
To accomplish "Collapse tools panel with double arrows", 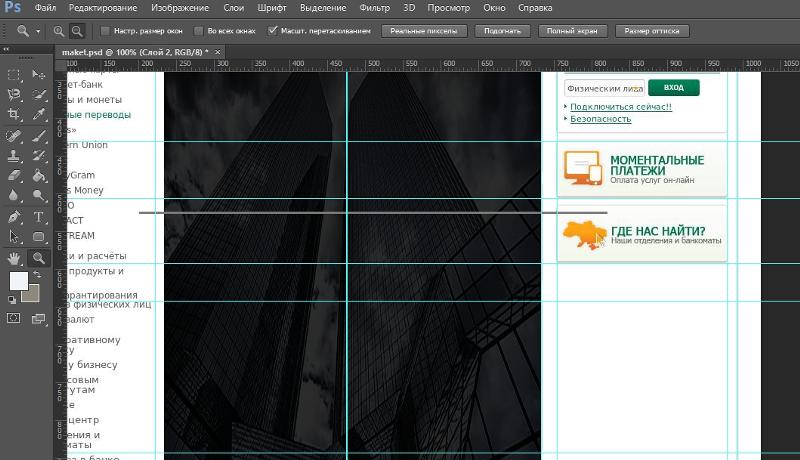I will (6, 49).
